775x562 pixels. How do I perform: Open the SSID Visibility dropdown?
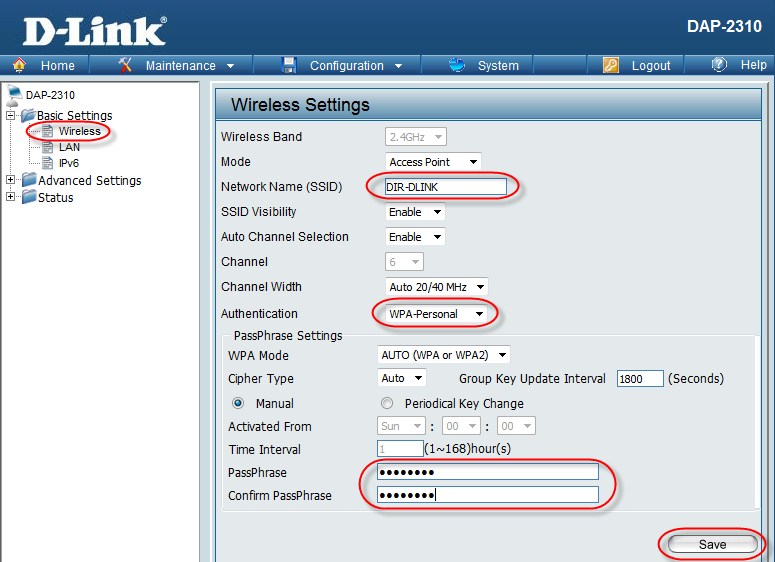pyautogui.click(x=415, y=212)
